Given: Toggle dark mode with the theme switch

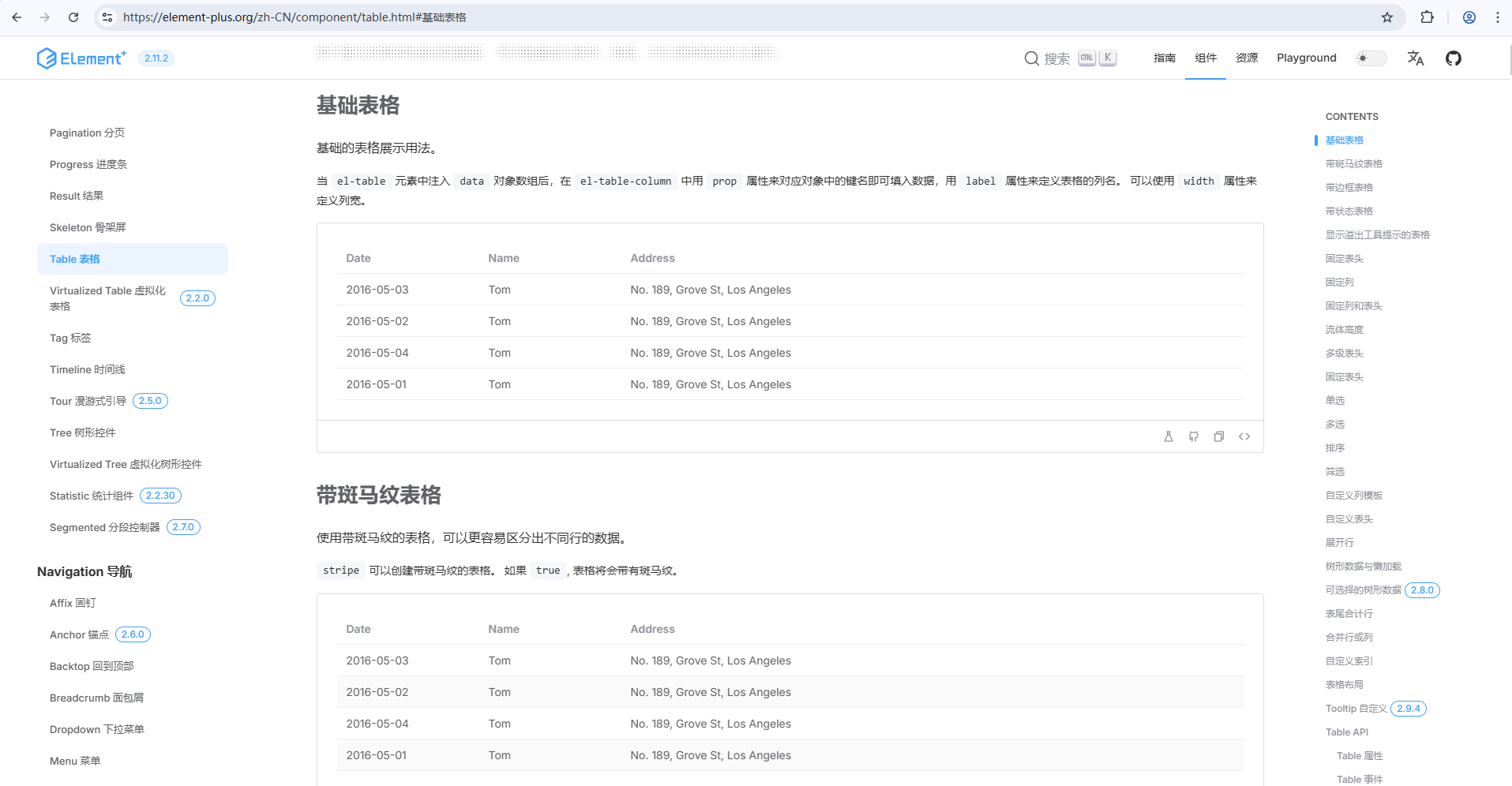Looking at the screenshot, I should 1370,58.
